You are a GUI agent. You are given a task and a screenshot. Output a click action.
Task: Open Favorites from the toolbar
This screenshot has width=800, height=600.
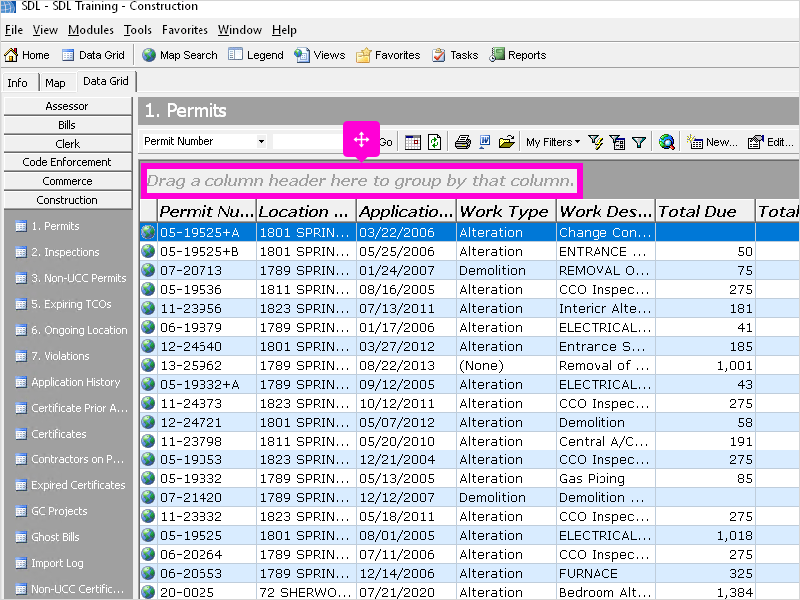388,55
